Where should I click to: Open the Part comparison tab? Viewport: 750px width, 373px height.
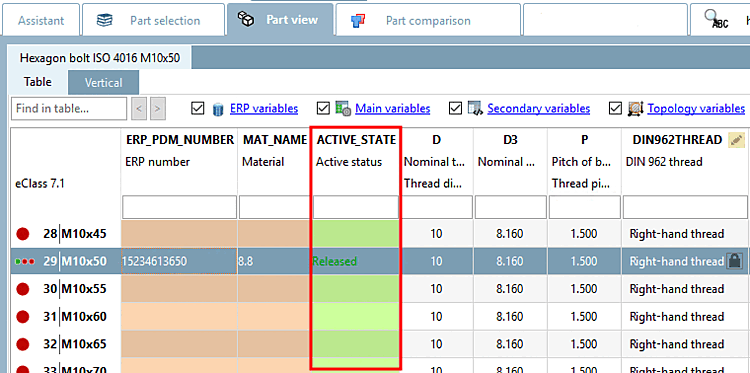(x=428, y=20)
